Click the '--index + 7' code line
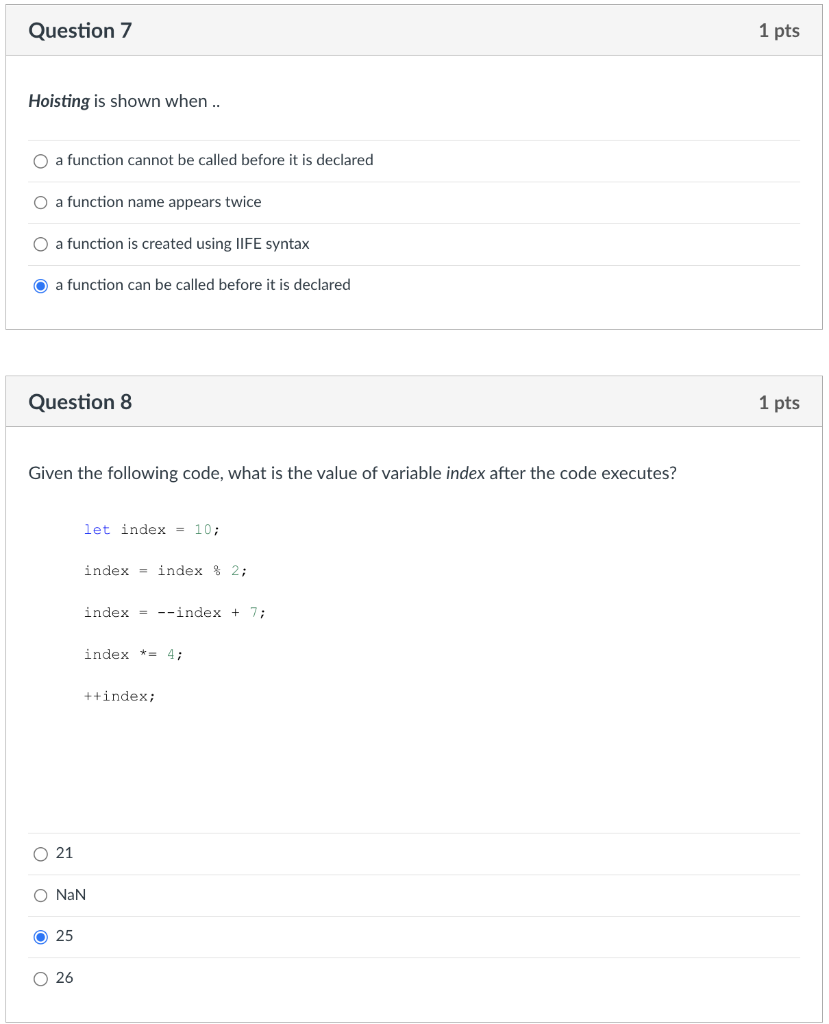This screenshot has width=829, height=1024. pyautogui.click(x=175, y=612)
